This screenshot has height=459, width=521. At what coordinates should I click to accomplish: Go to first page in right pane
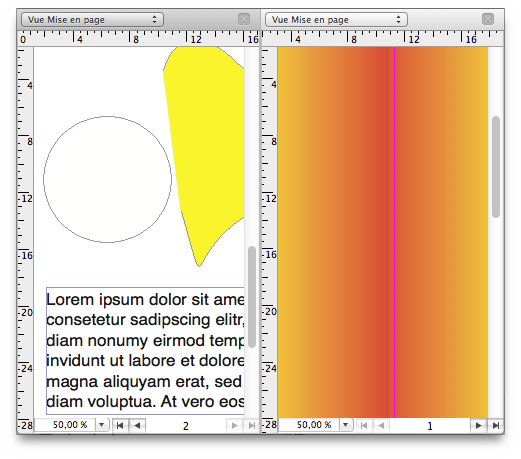[x=364, y=425]
